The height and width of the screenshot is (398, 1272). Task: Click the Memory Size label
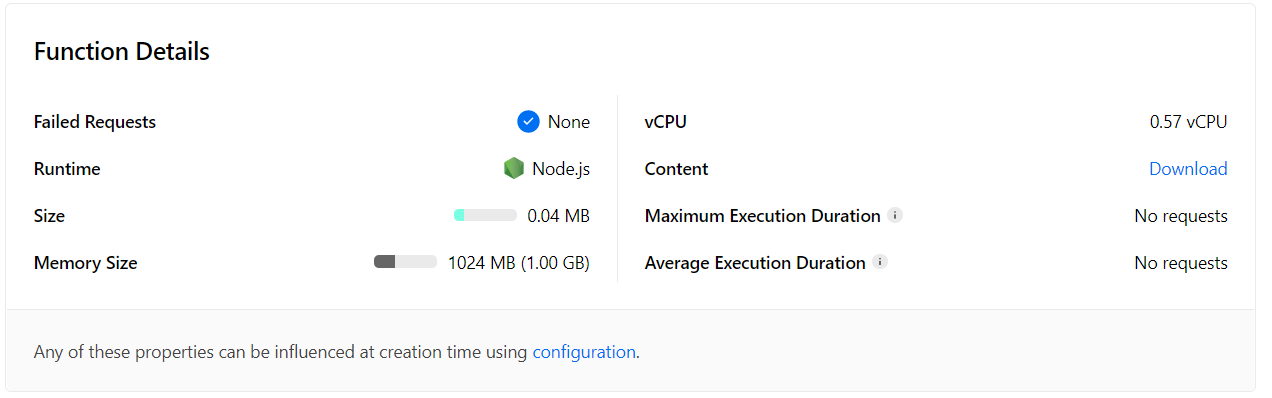pos(86,263)
